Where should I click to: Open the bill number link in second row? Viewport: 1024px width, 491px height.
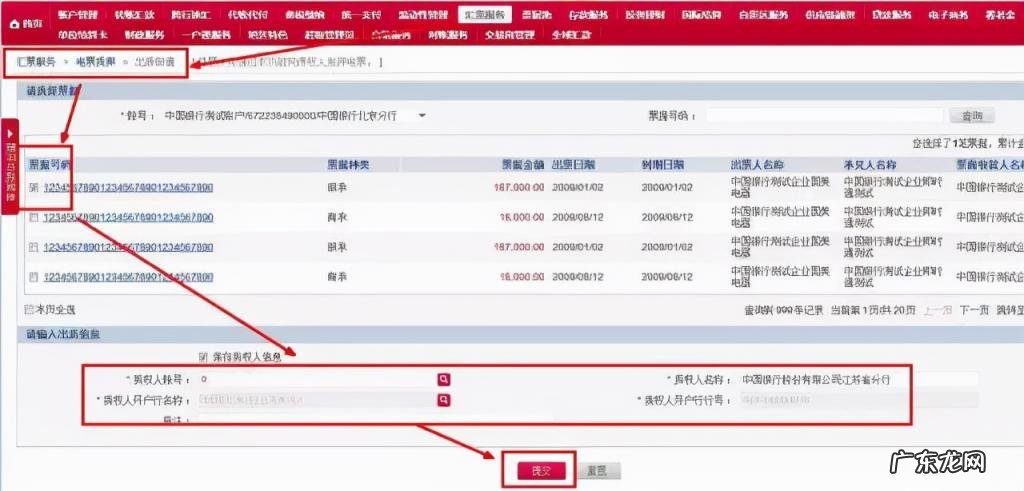point(128,217)
